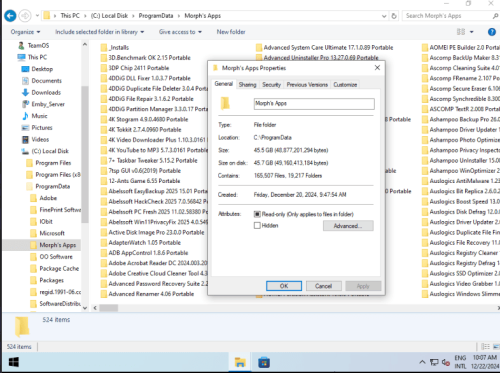The width and height of the screenshot is (500, 373).
Task: Expand the Organize dropdown menu
Action: (x=25, y=32)
